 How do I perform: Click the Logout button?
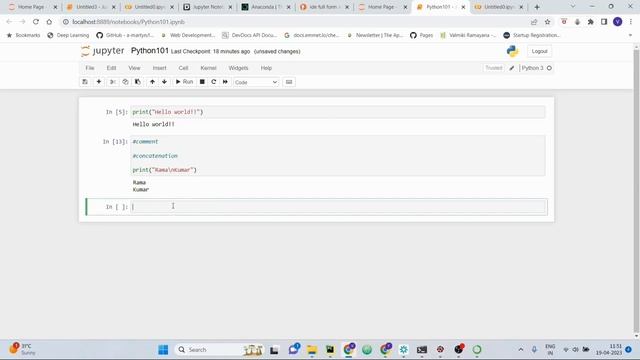click(539, 51)
